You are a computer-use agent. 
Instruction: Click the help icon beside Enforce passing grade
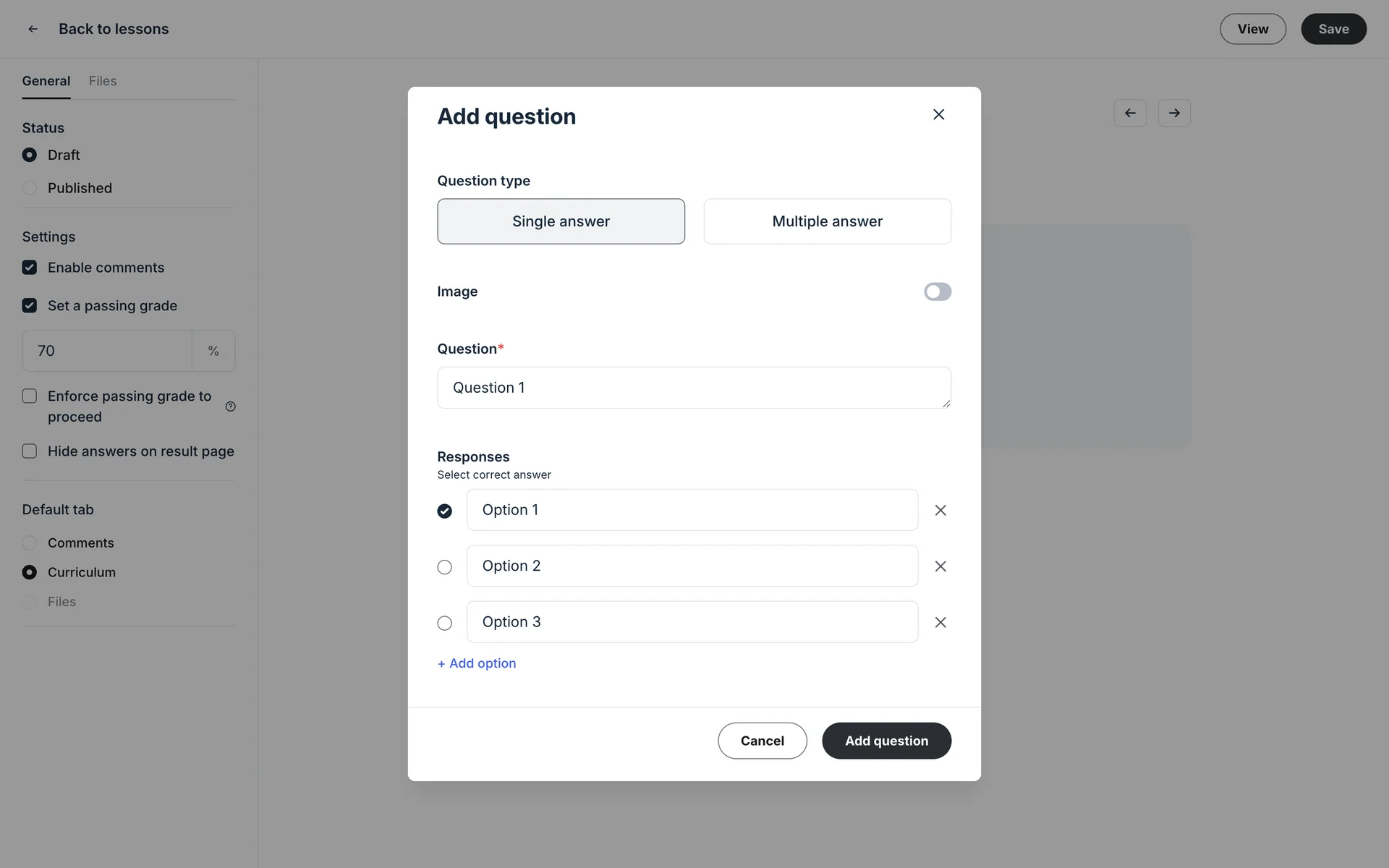pyautogui.click(x=231, y=407)
